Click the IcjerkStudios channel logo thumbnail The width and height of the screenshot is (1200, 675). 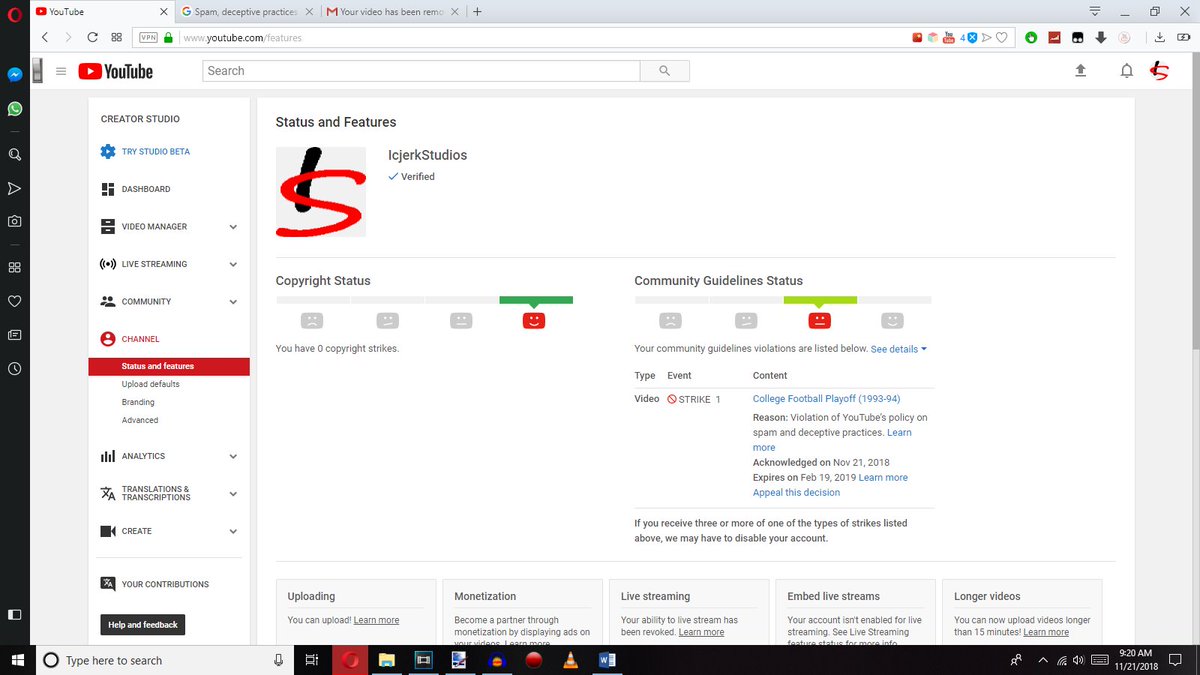tap(321, 192)
